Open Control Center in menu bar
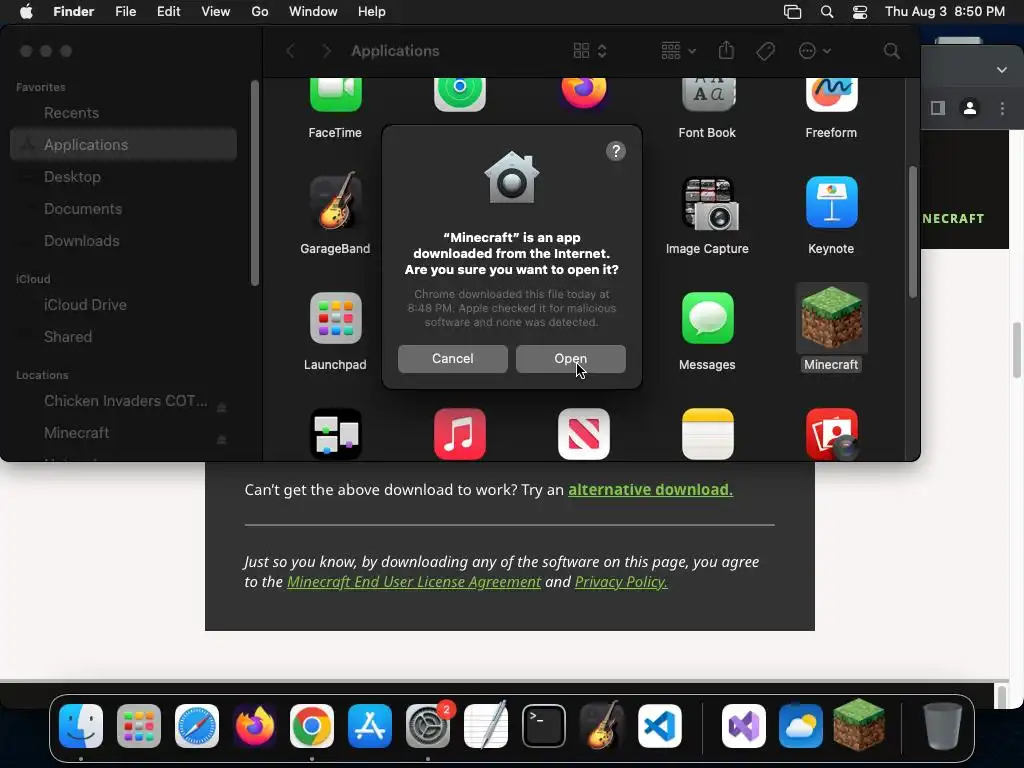Viewport: 1024px width, 768px height. click(860, 12)
